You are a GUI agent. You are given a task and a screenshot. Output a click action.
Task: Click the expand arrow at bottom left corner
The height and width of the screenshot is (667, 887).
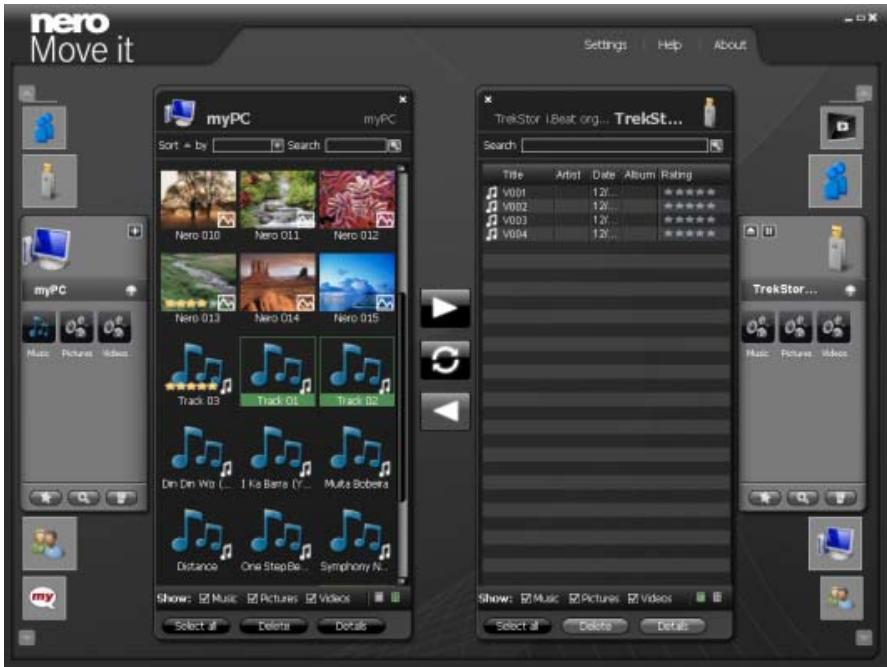[27, 638]
